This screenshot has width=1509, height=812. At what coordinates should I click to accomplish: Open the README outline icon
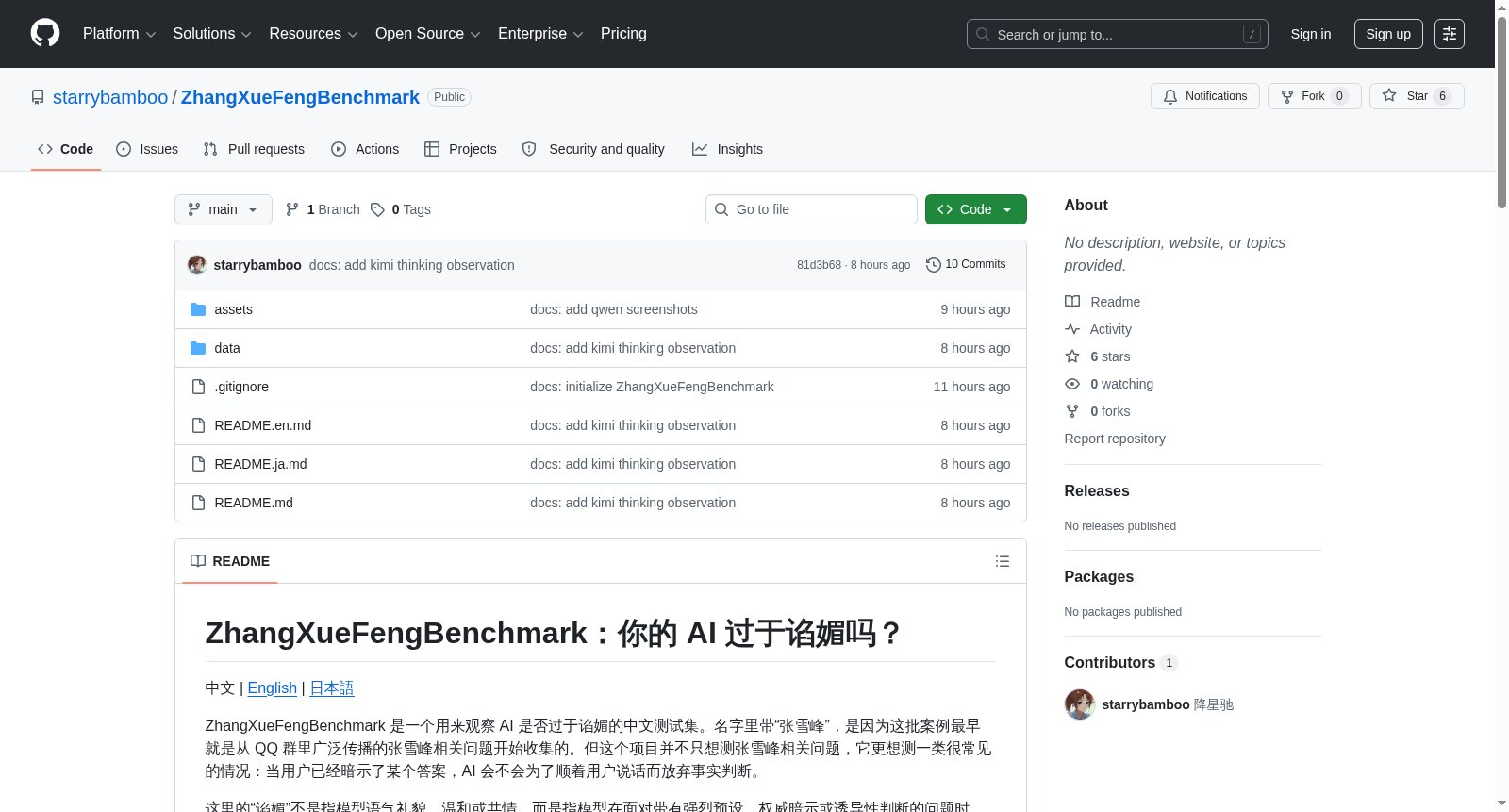tap(1003, 561)
